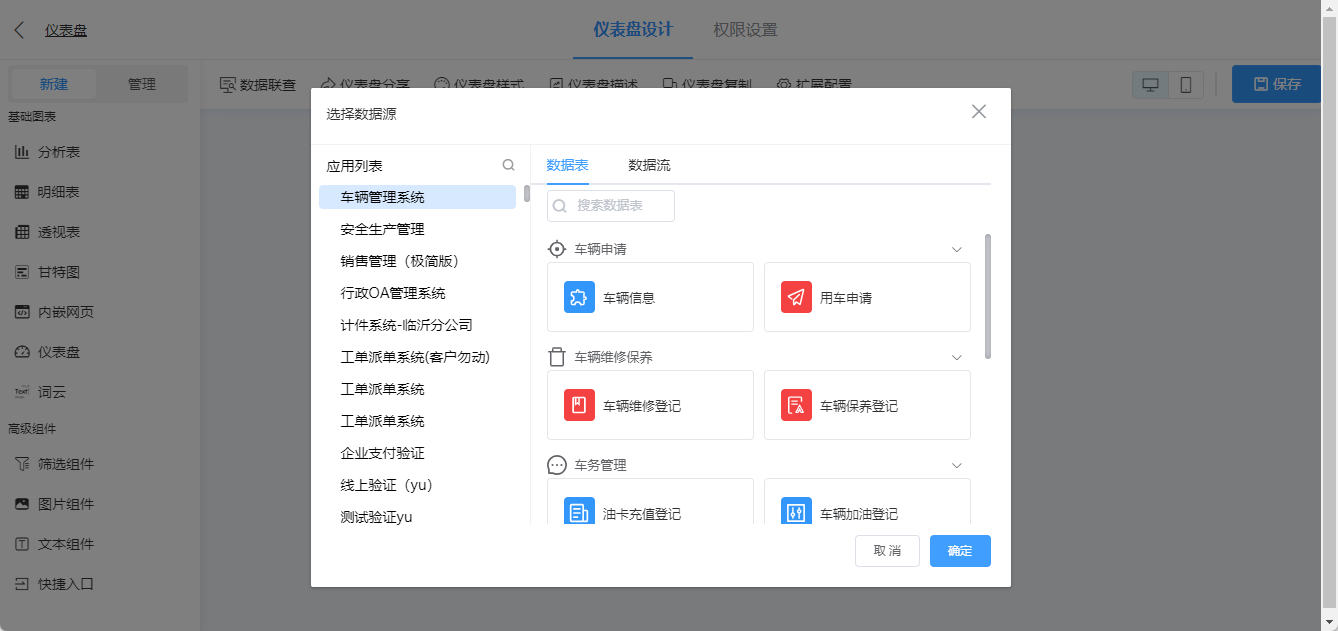Collapse the 车务管理 group
The height and width of the screenshot is (631, 1338).
tap(957, 464)
